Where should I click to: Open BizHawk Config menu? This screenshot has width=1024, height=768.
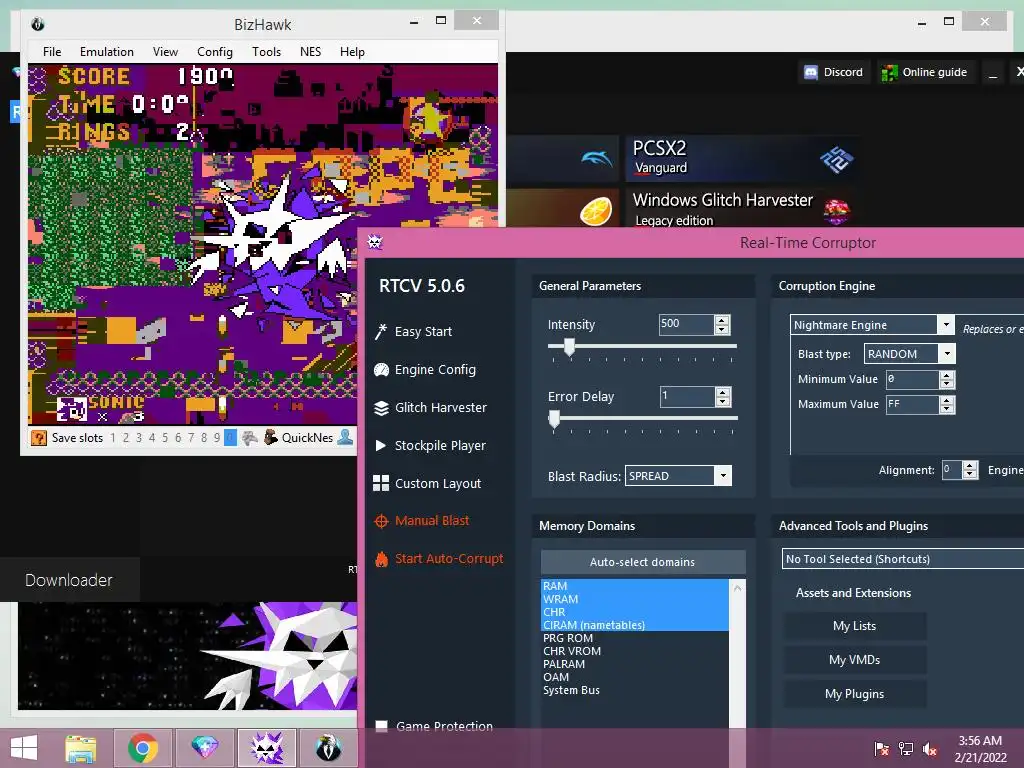[215, 52]
